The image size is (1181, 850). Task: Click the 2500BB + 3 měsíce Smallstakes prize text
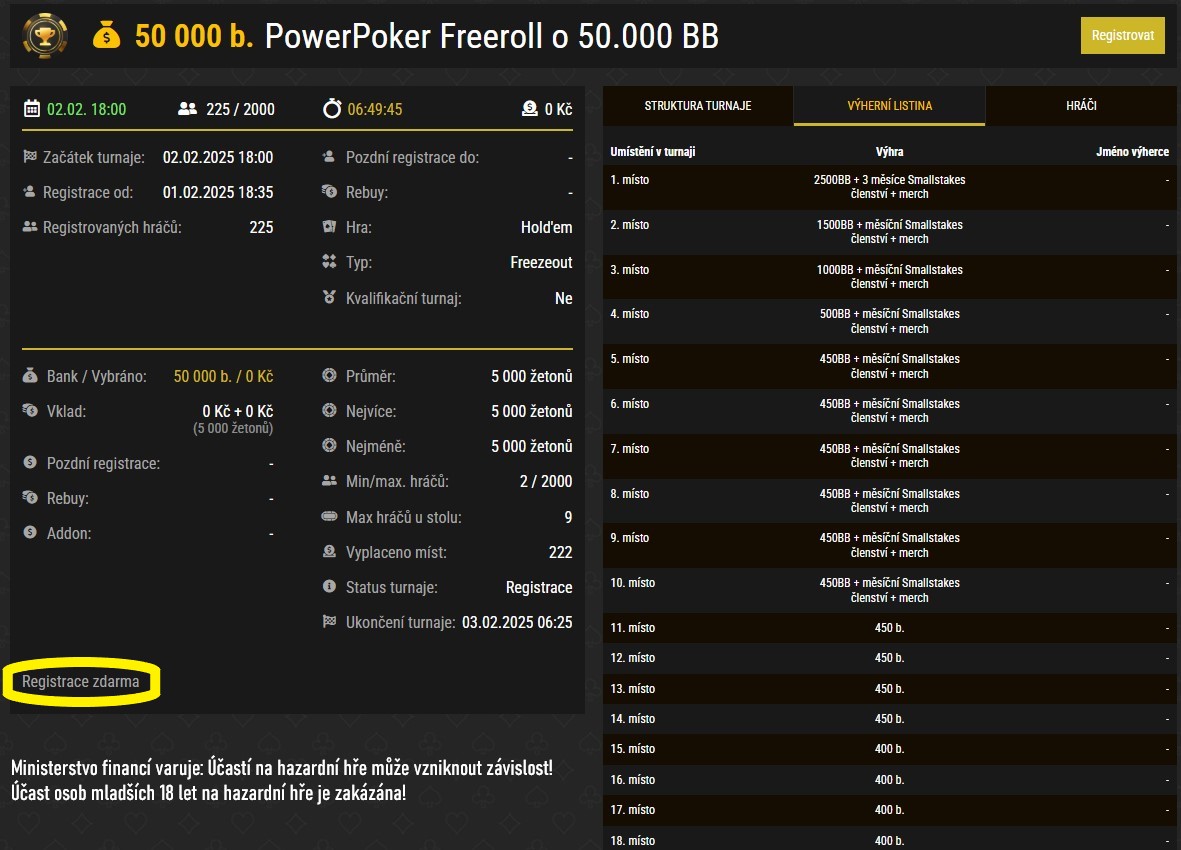pos(890,187)
